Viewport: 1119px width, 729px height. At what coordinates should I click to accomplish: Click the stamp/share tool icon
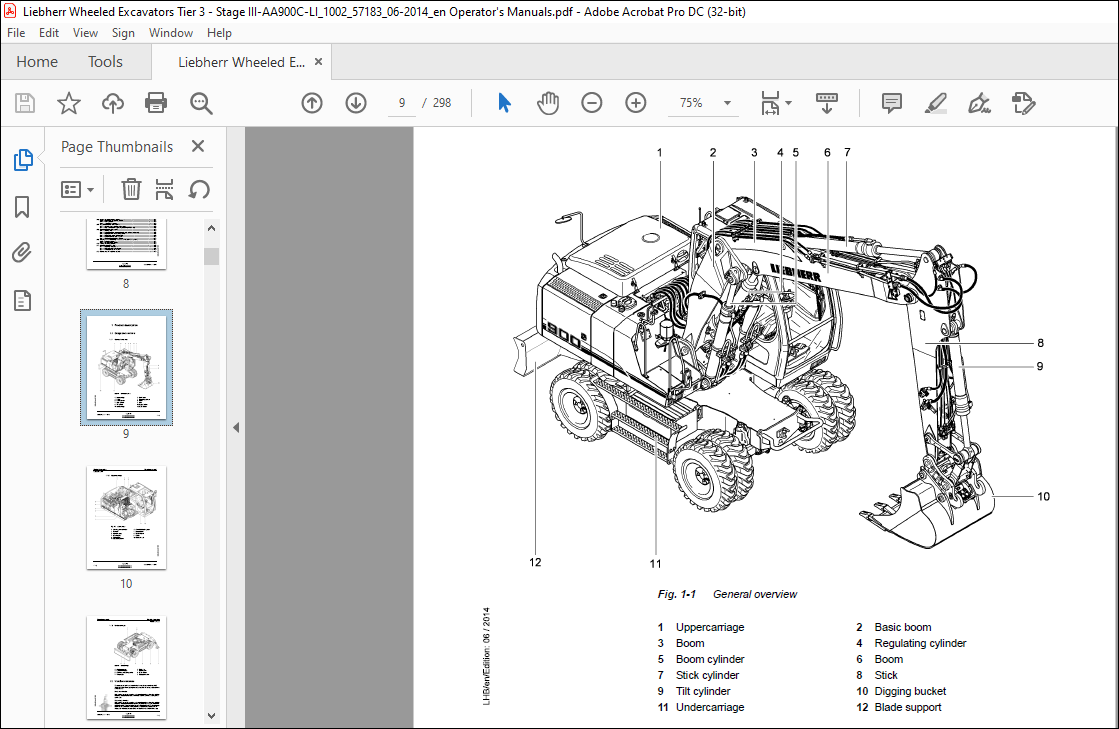pos(1023,103)
